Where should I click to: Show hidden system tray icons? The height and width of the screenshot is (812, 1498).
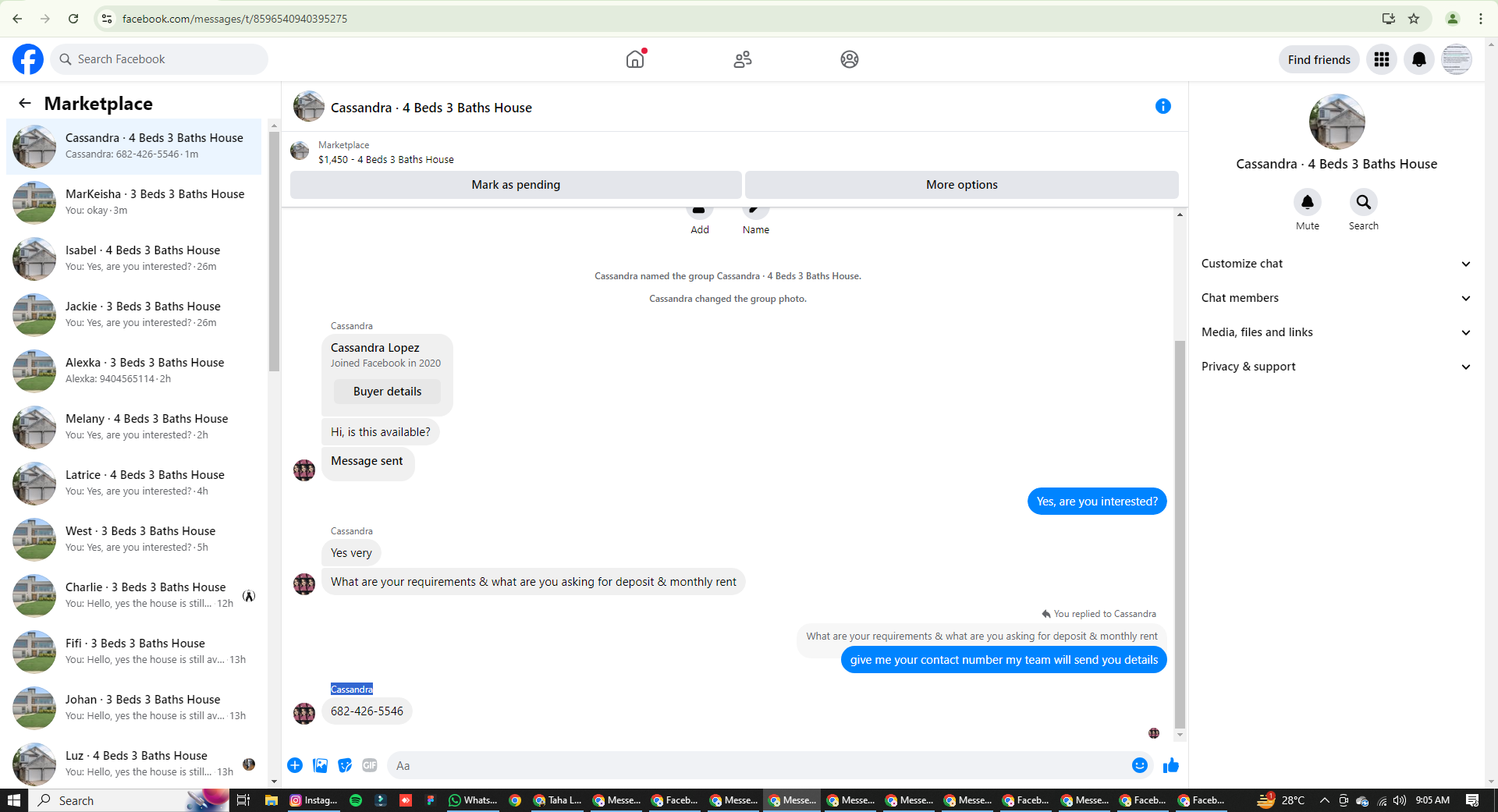click(1325, 800)
